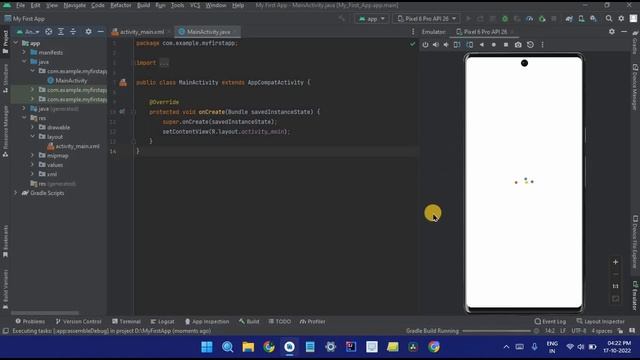The height and width of the screenshot is (360, 640).
Task: Expand the drawable folder
Action: (32, 127)
